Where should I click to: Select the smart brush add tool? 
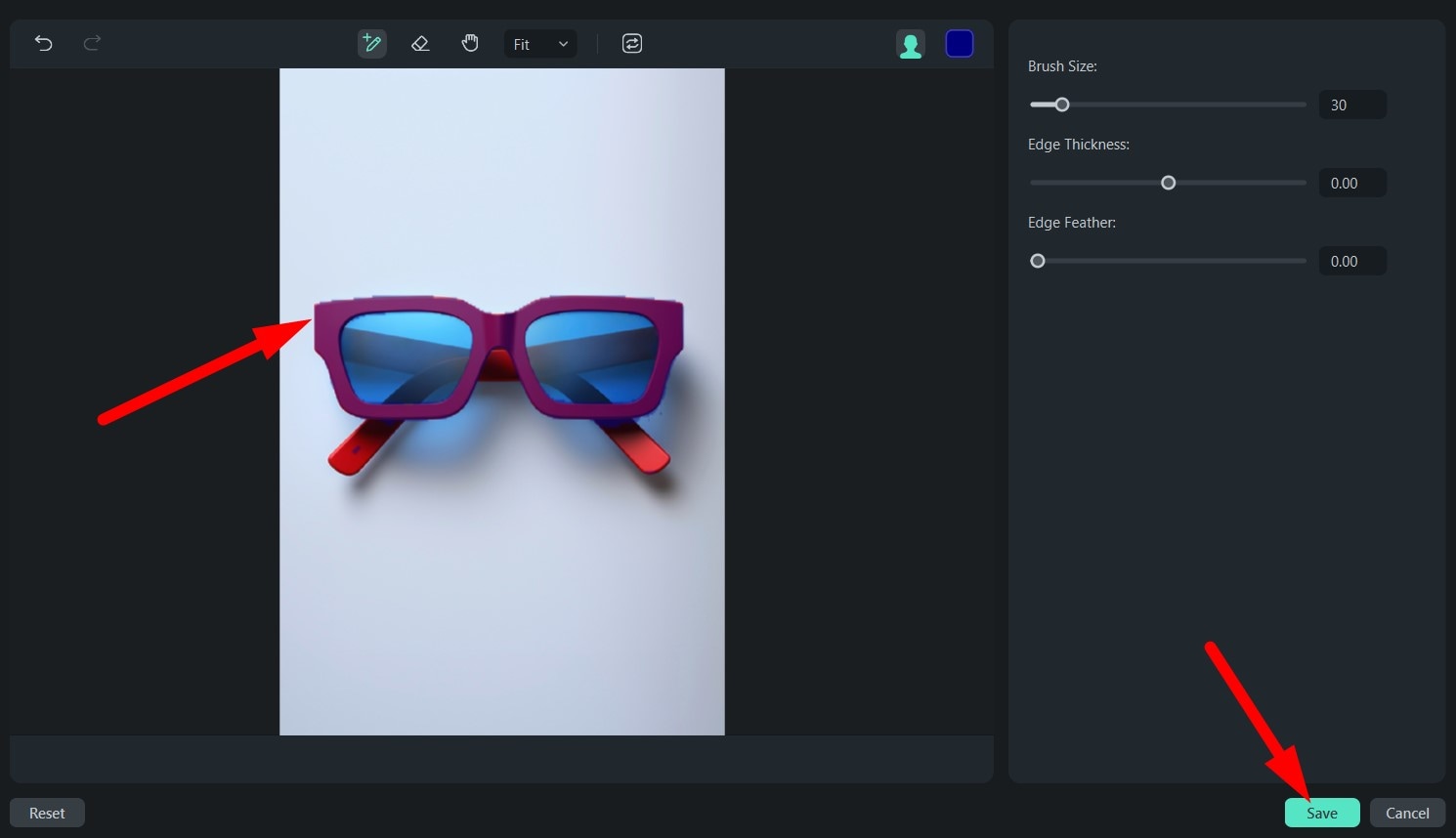click(x=371, y=43)
